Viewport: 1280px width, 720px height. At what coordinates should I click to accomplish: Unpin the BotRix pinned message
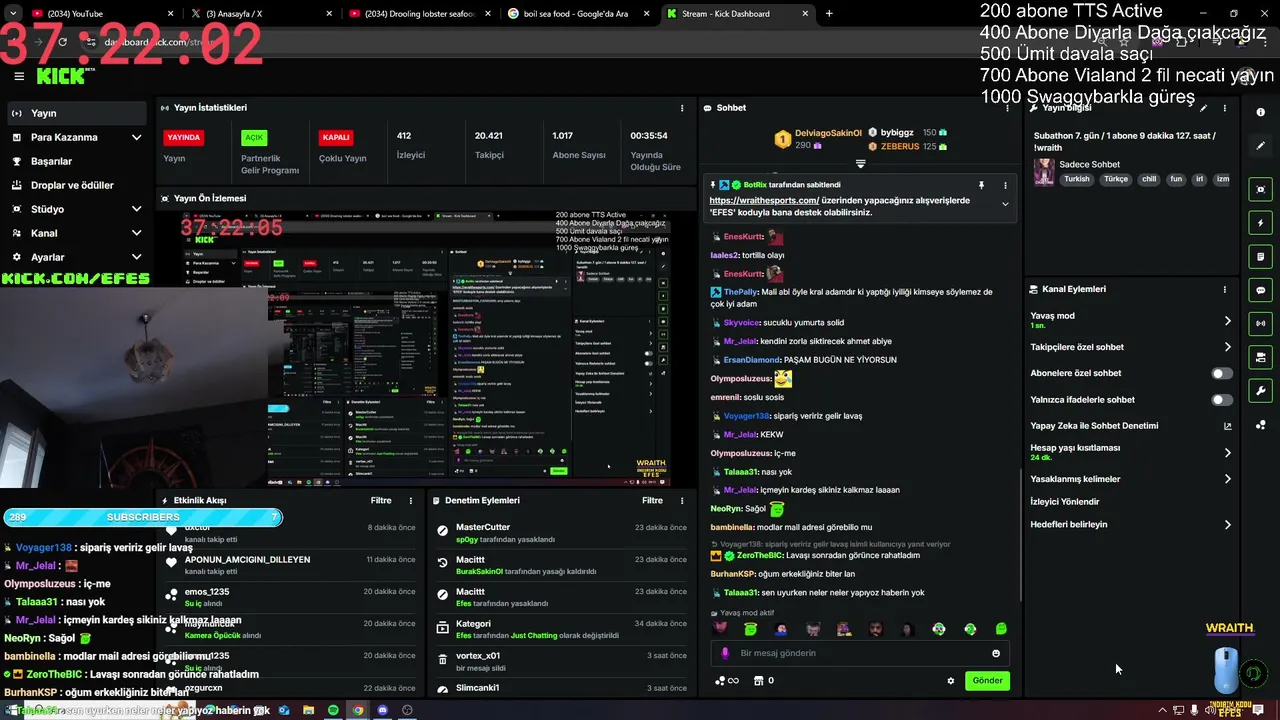point(981,185)
